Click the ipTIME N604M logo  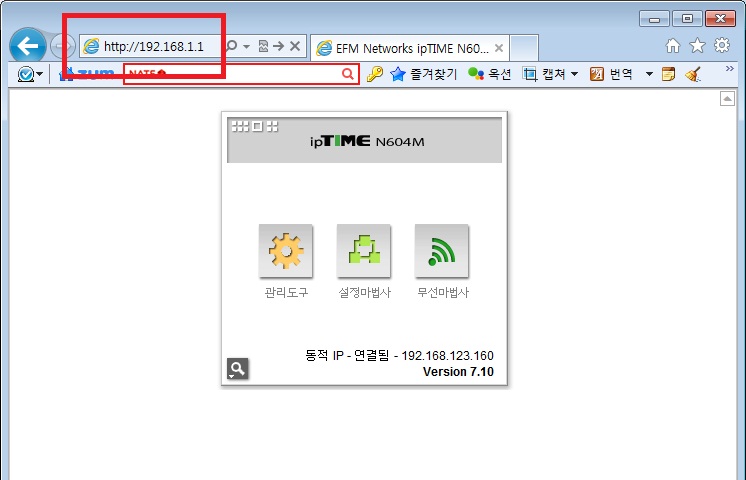[367, 141]
